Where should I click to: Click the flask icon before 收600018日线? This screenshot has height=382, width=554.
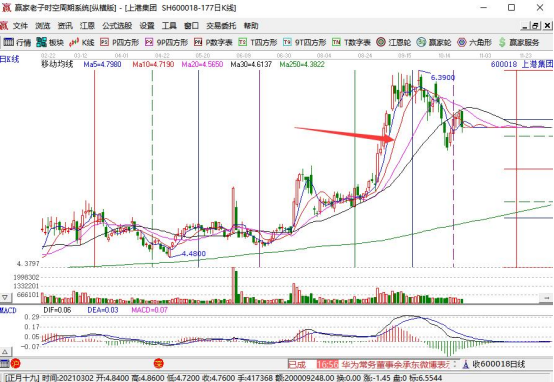pos(466,364)
